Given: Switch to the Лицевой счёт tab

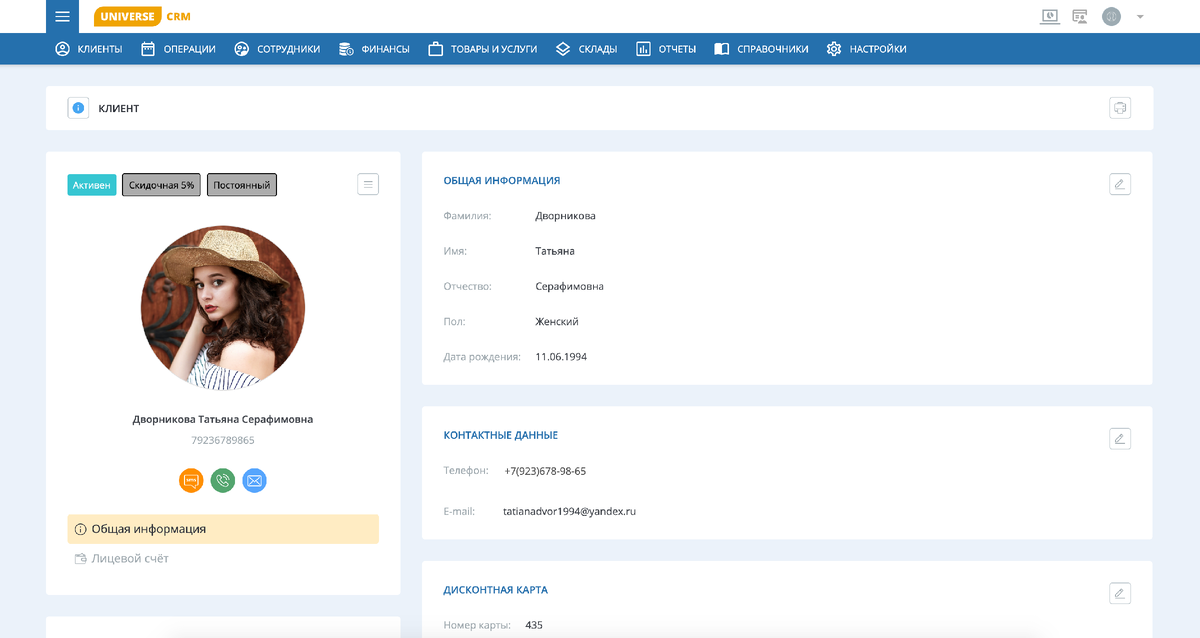Looking at the screenshot, I should (x=122, y=559).
